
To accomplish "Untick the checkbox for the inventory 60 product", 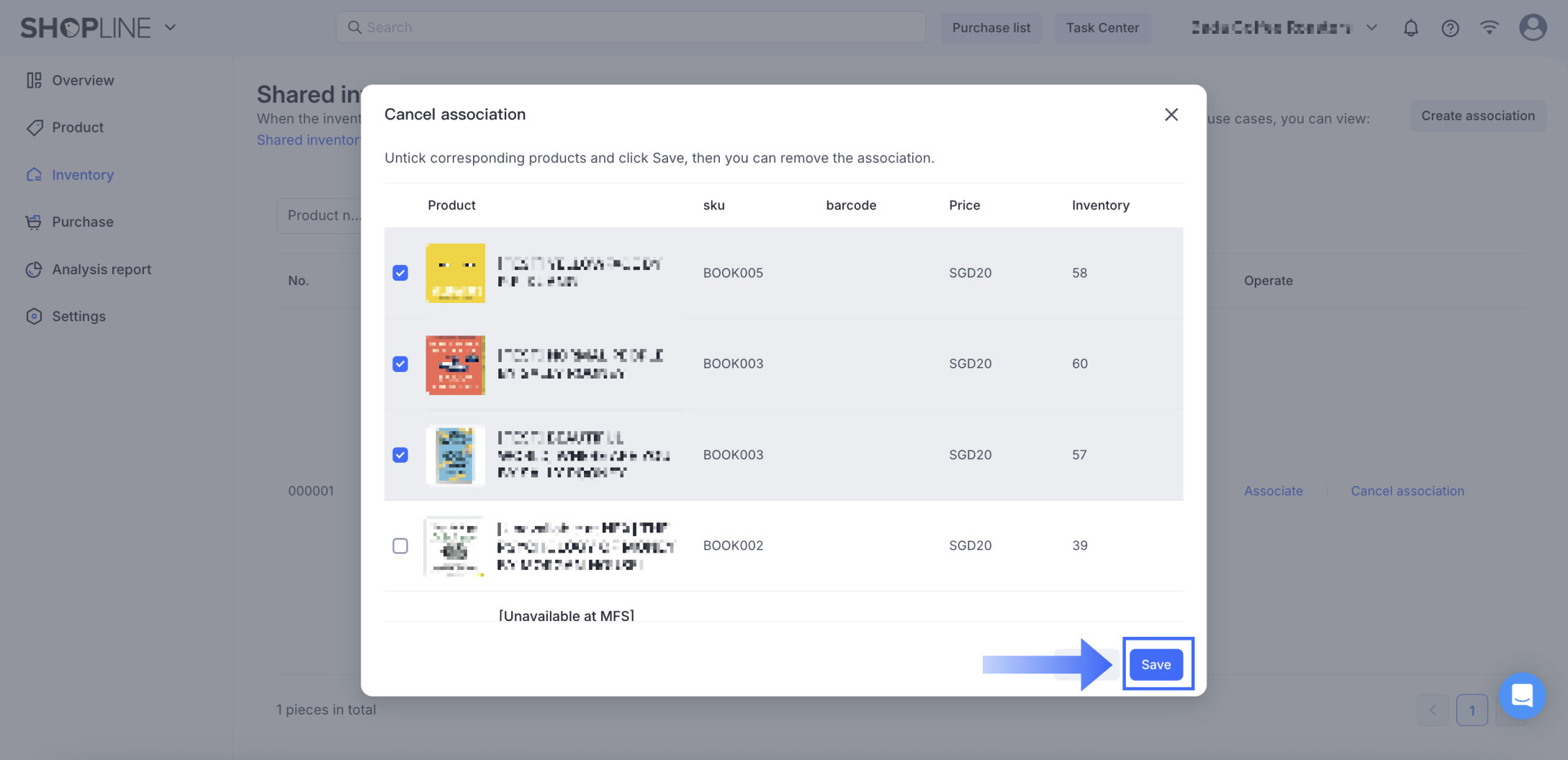I will (x=400, y=364).
